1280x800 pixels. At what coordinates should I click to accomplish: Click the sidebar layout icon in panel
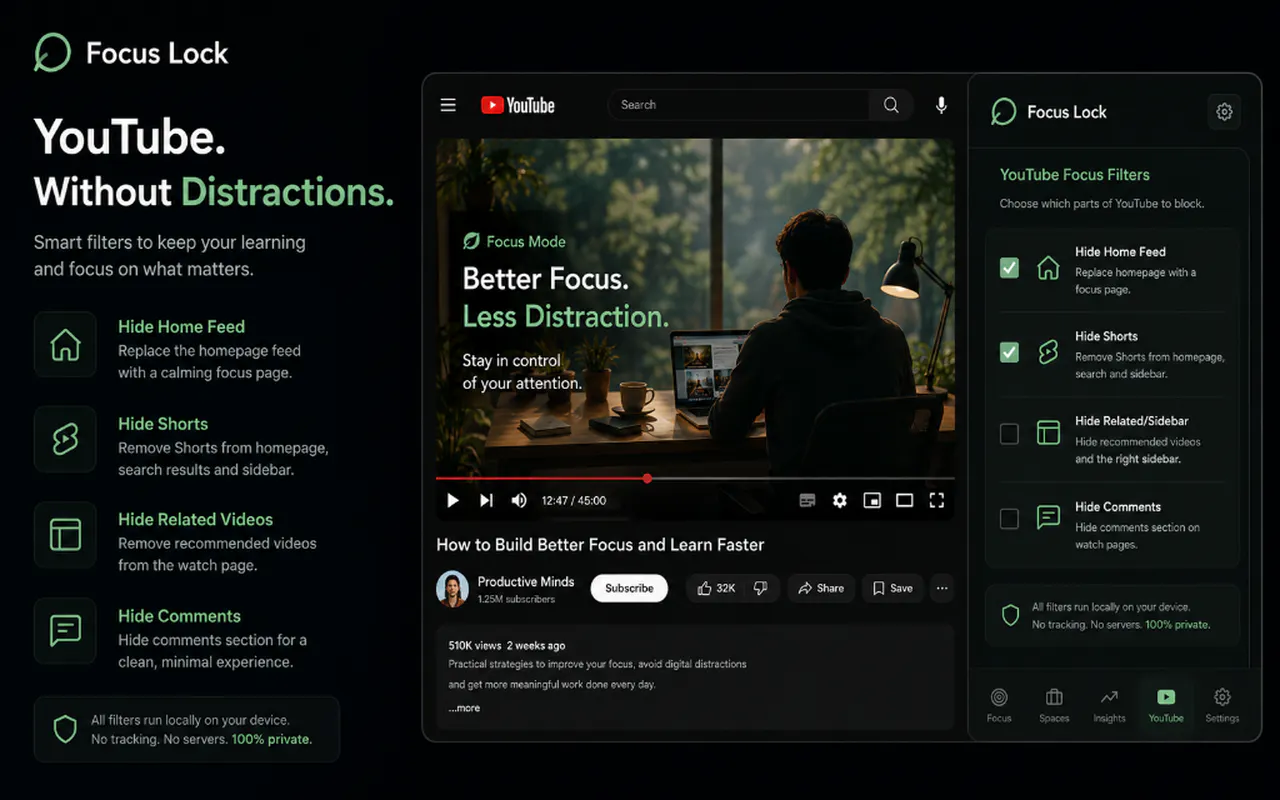1048,432
